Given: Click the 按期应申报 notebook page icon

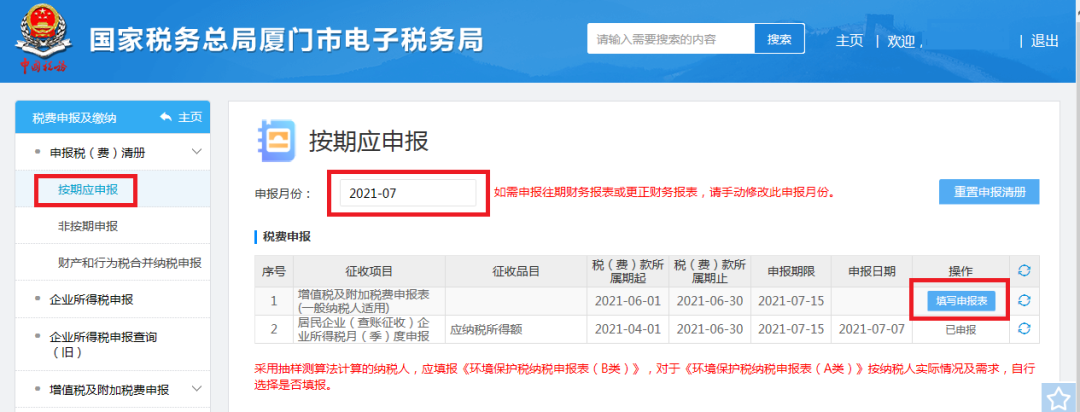Looking at the screenshot, I should tap(276, 141).
